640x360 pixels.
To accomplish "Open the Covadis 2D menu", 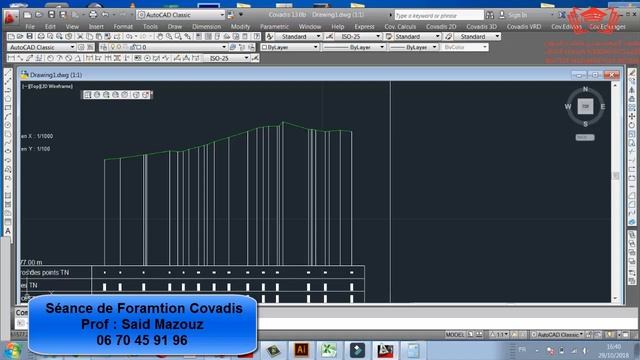I will pyautogui.click(x=441, y=27).
